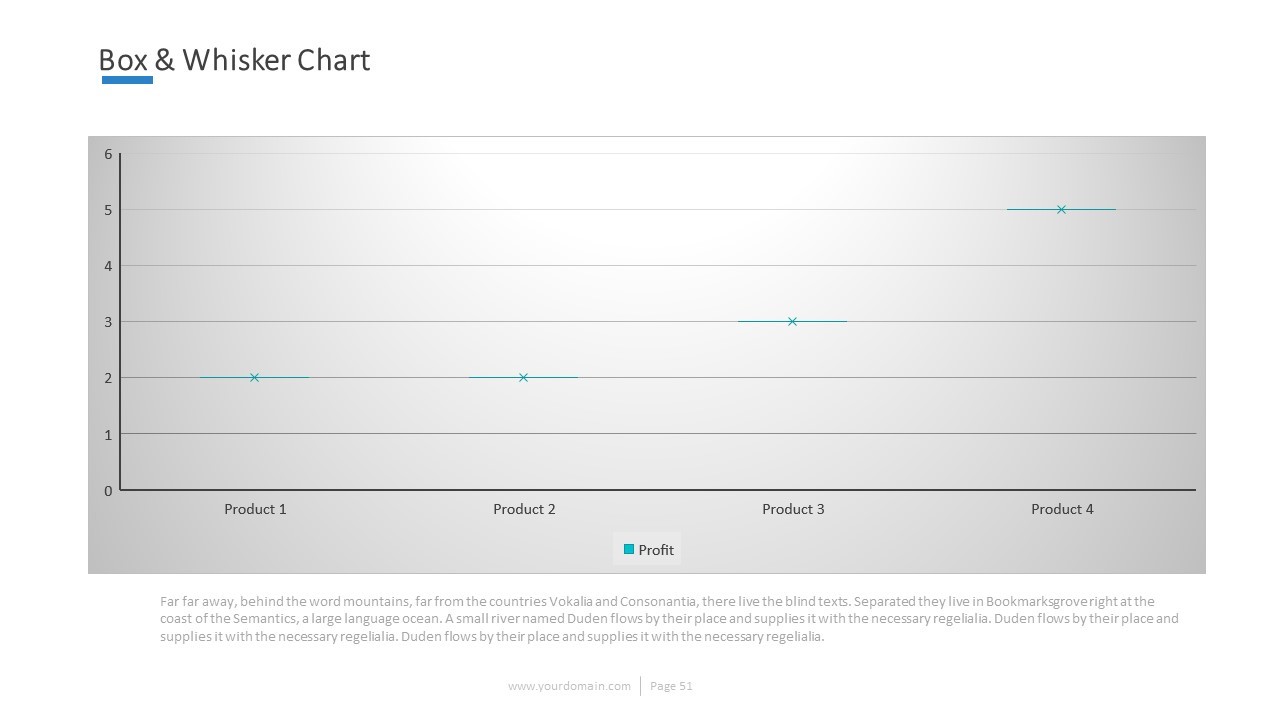Select the Product 3 mean X marker
1280x720 pixels.
click(x=792, y=321)
